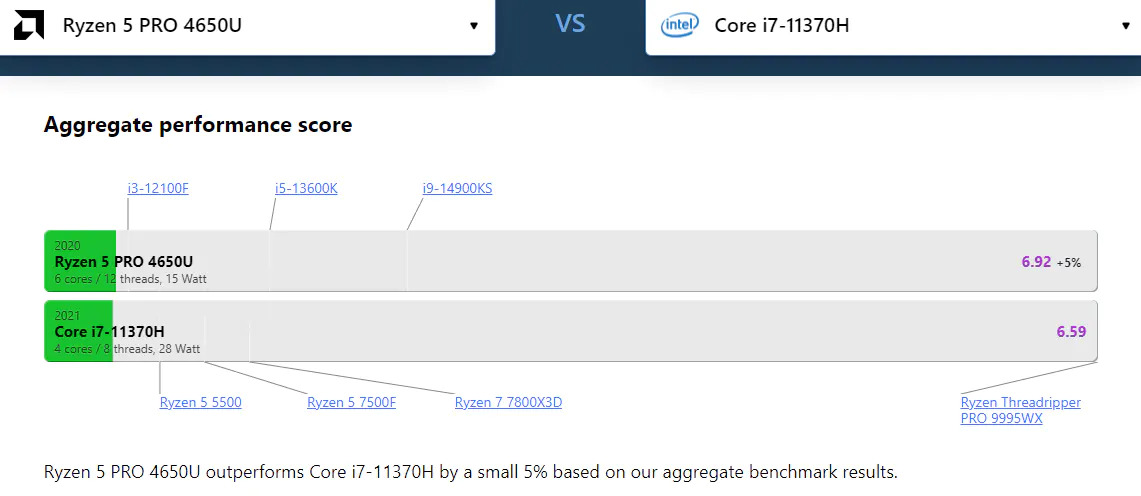Click the 2021 year label

coord(68,316)
